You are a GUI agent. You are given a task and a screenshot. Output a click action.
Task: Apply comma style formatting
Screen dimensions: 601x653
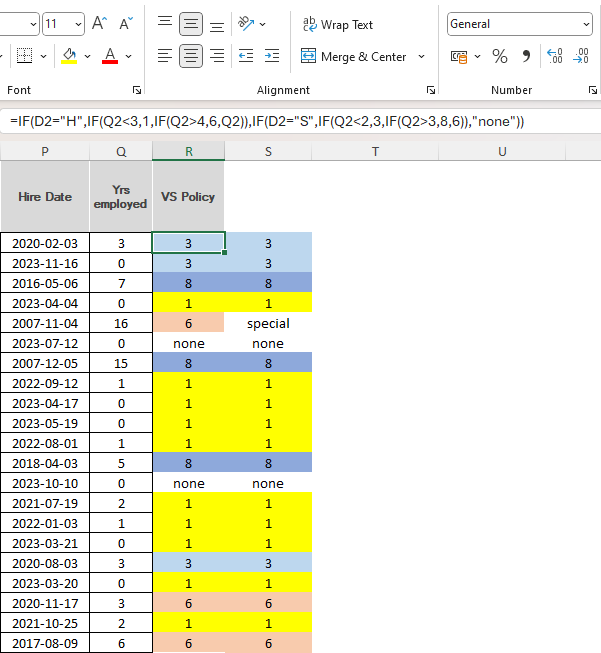pos(526,56)
